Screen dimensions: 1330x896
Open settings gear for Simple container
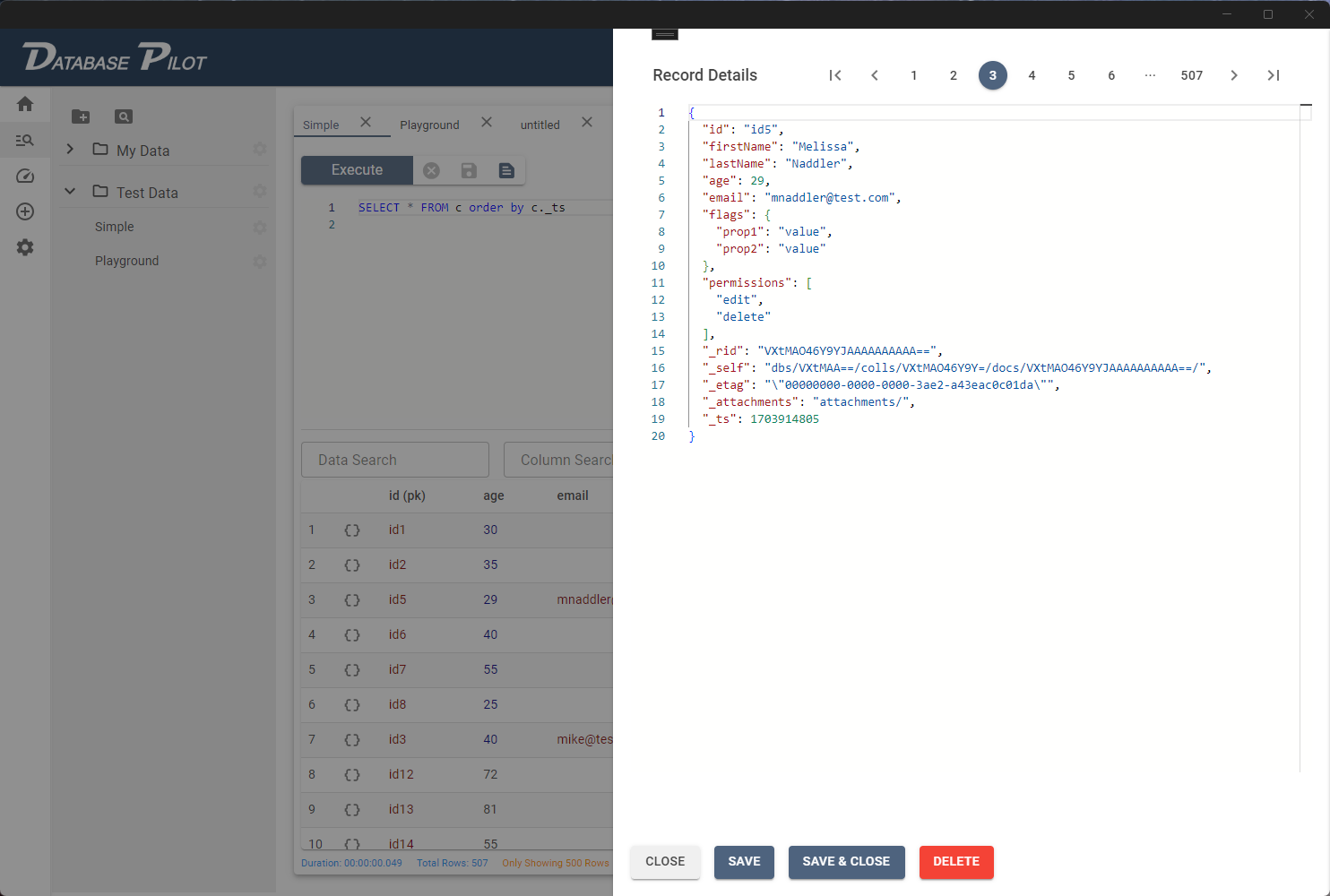tap(260, 228)
